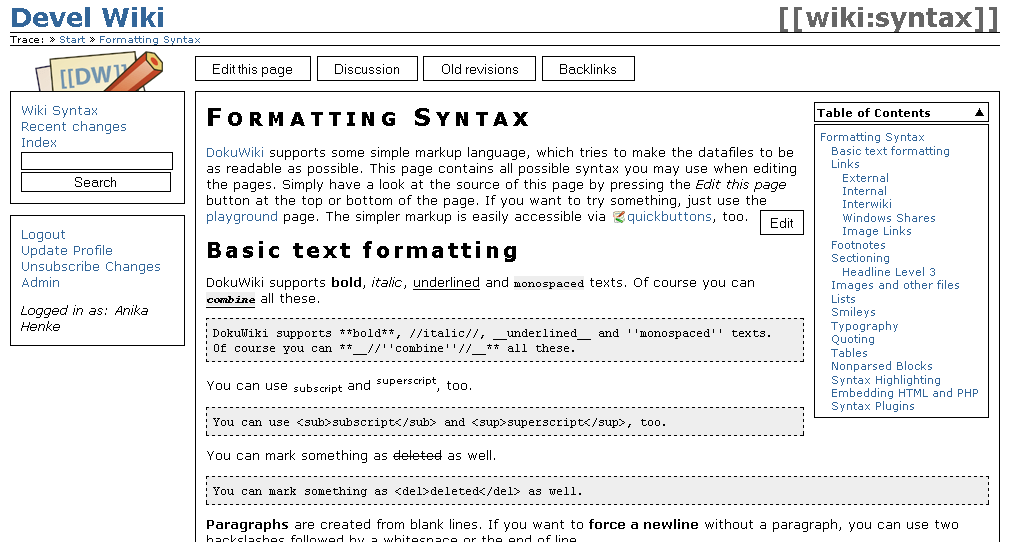Click the Basic text formatting heading
The width and height of the screenshot is (1010, 542).
click(x=362, y=250)
